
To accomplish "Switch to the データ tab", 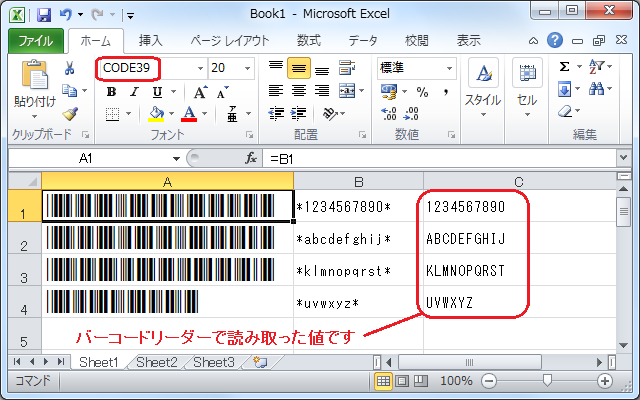I will [x=363, y=40].
